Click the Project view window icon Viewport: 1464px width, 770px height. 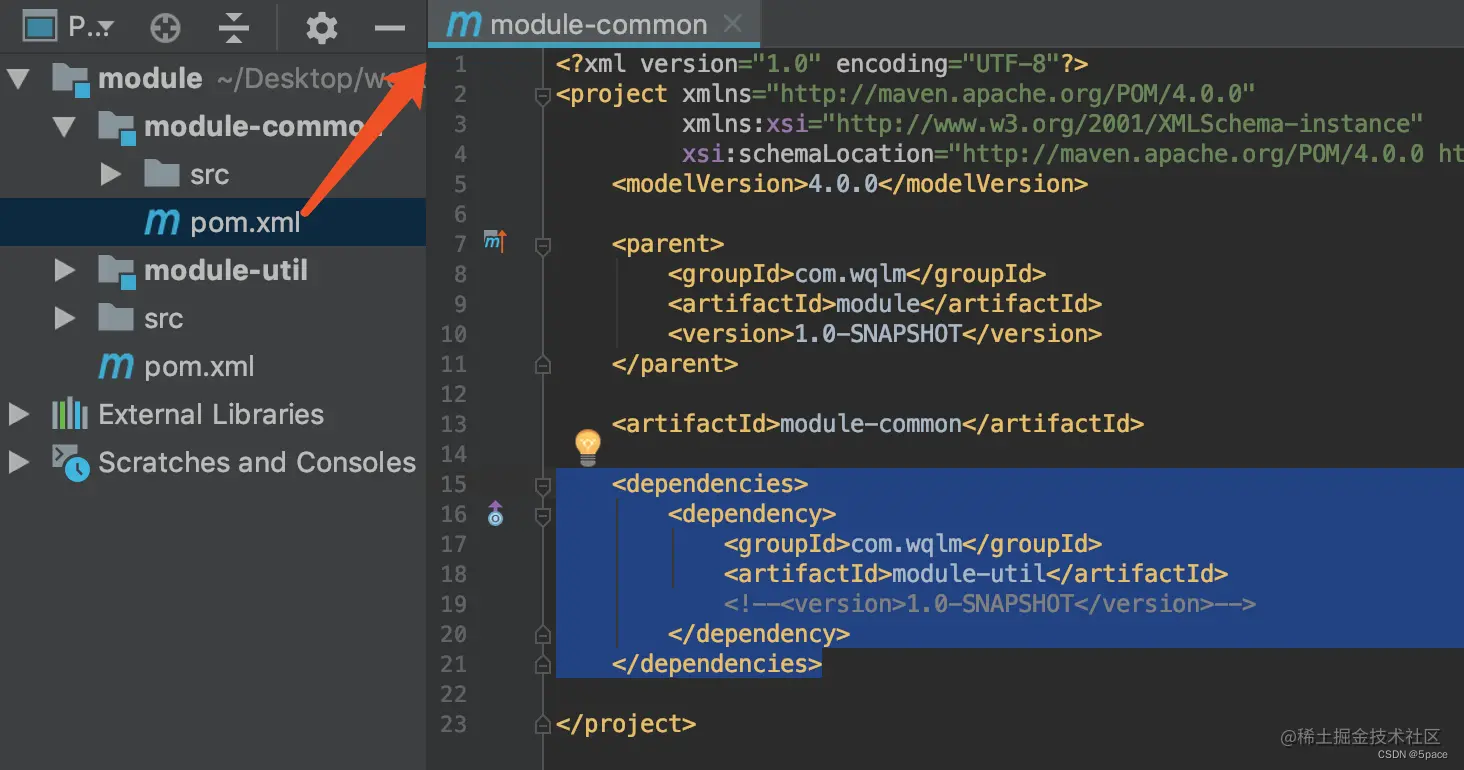tap(39, 27)
